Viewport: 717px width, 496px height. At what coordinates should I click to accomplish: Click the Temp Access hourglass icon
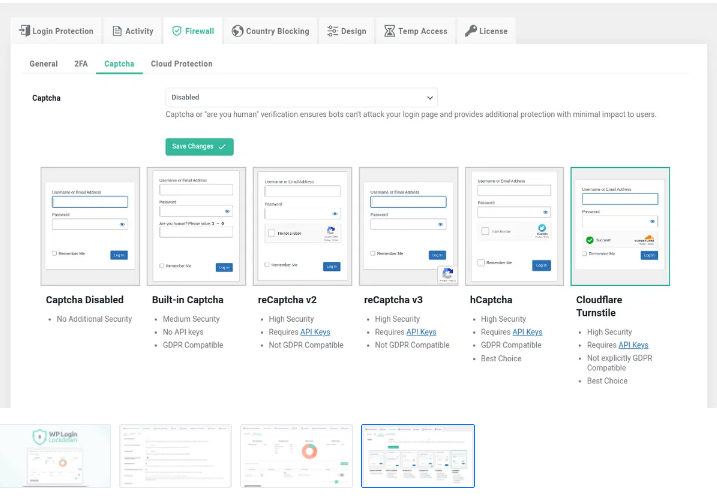click(x=390, y=31)
